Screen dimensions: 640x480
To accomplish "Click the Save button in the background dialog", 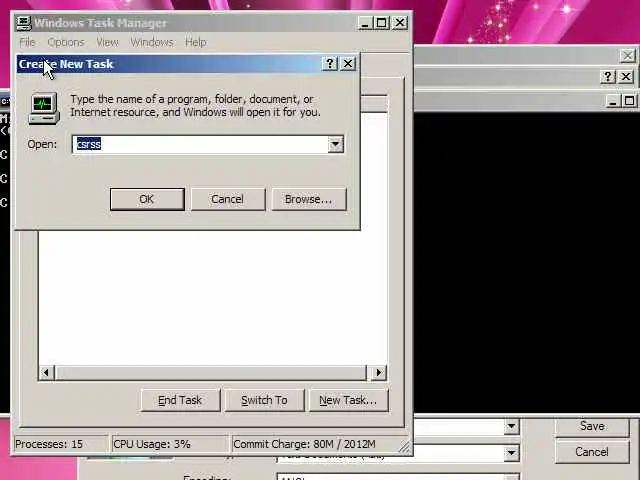I will [592, 426].
